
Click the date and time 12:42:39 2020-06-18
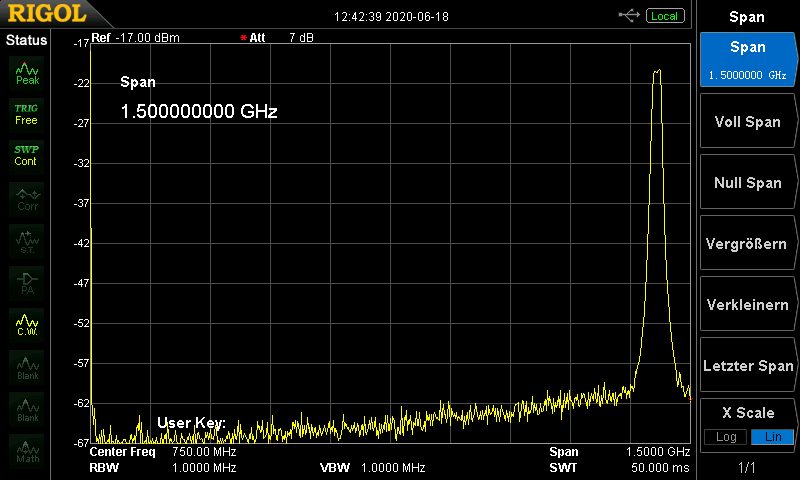[391, 16]
